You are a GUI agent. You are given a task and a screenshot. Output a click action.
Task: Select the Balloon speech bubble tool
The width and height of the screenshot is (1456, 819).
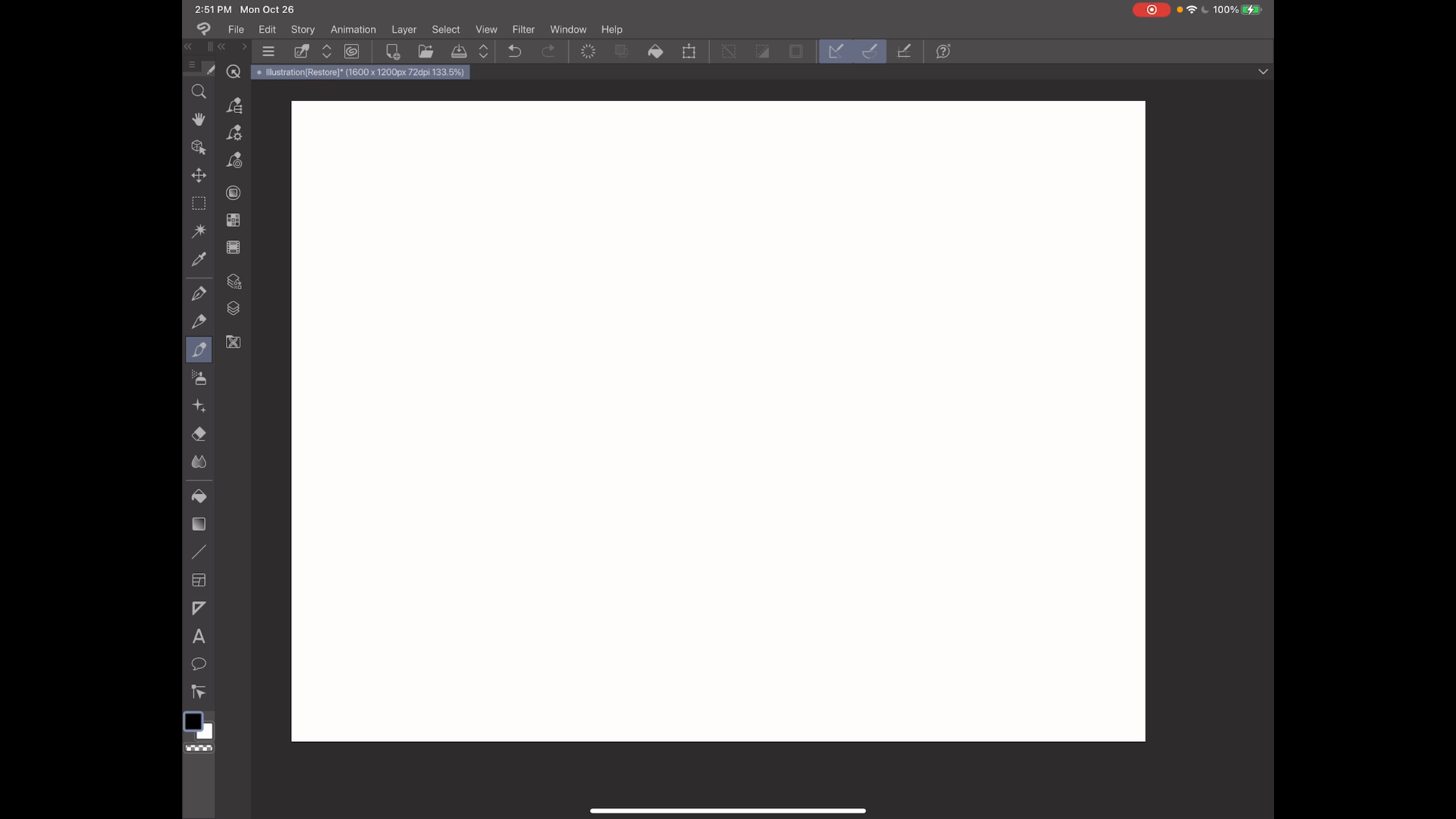[199, 664]
